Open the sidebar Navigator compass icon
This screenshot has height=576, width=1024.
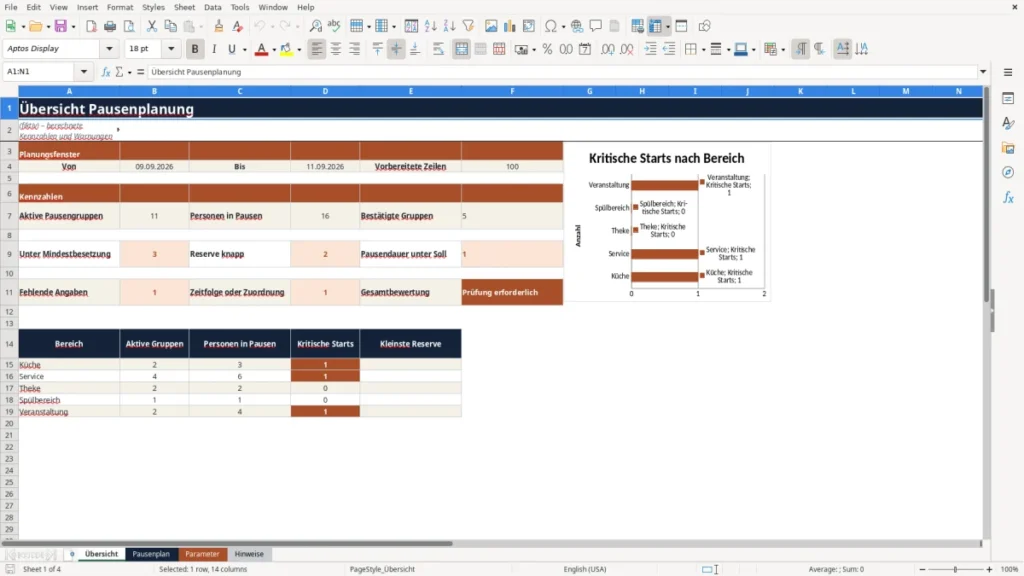tap(1008, 172)
